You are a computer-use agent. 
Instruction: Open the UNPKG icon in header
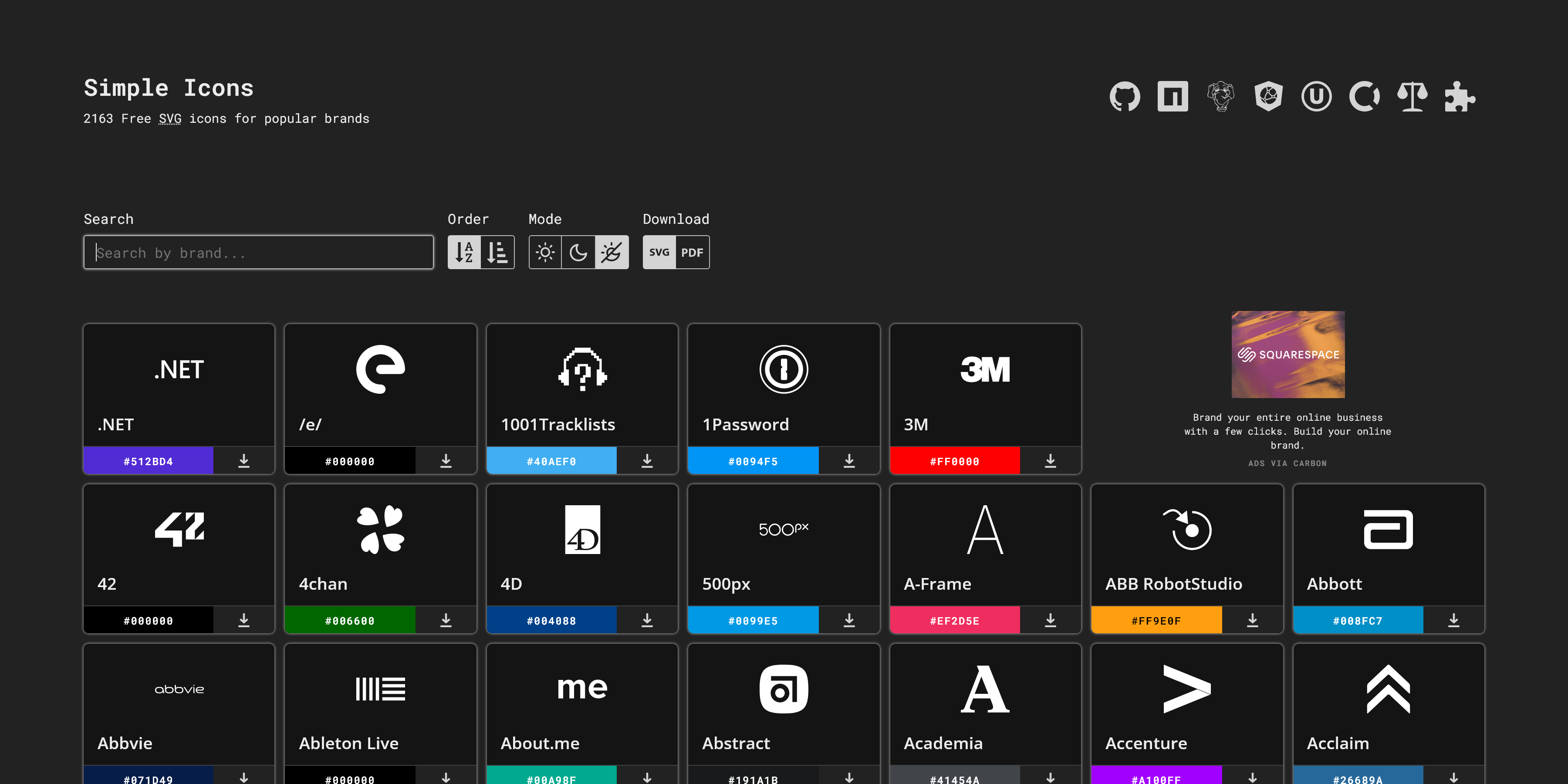coord(1316,96)
